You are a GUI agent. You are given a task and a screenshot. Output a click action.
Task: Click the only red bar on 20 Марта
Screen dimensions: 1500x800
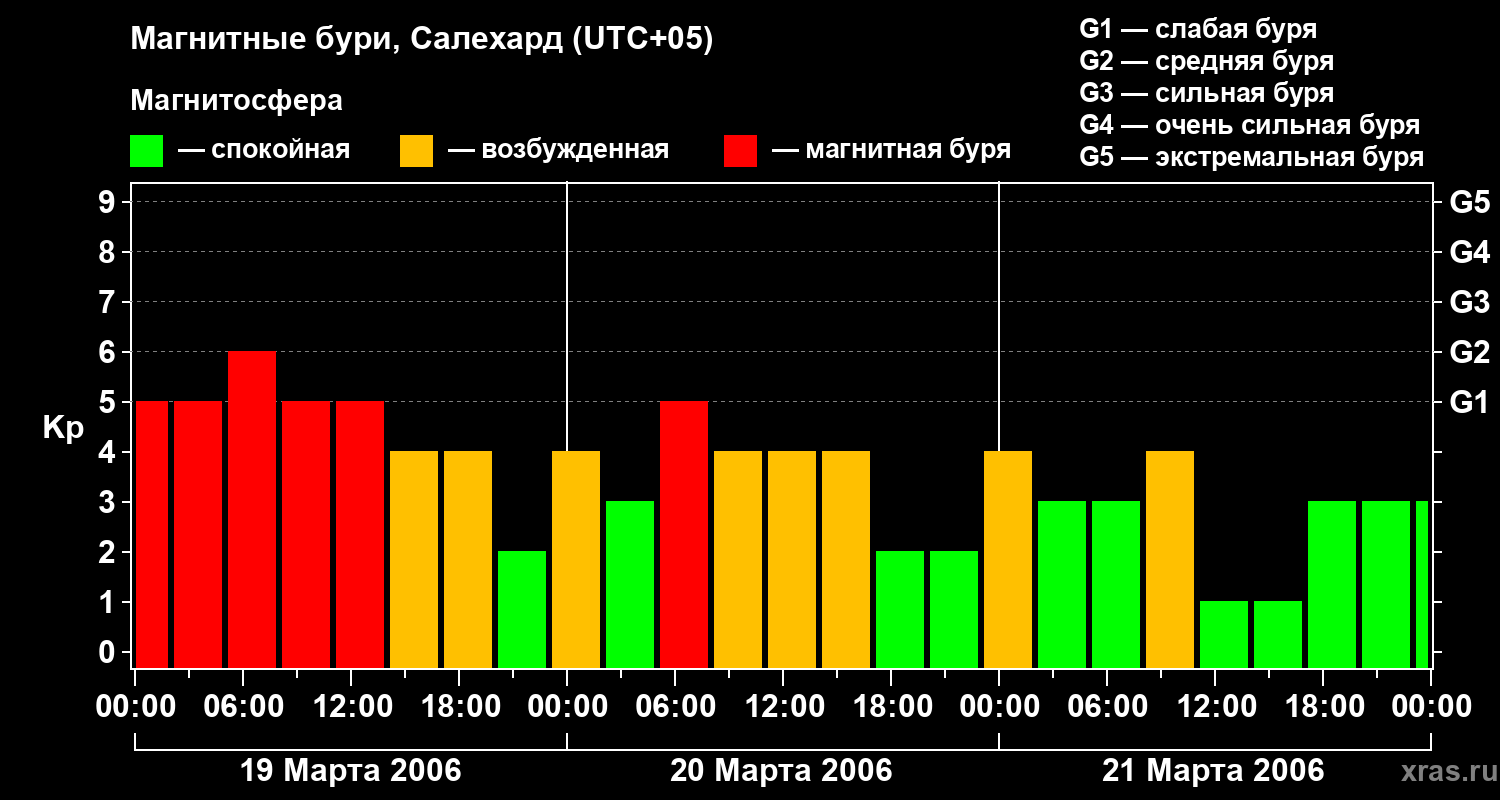pos(684,535)
